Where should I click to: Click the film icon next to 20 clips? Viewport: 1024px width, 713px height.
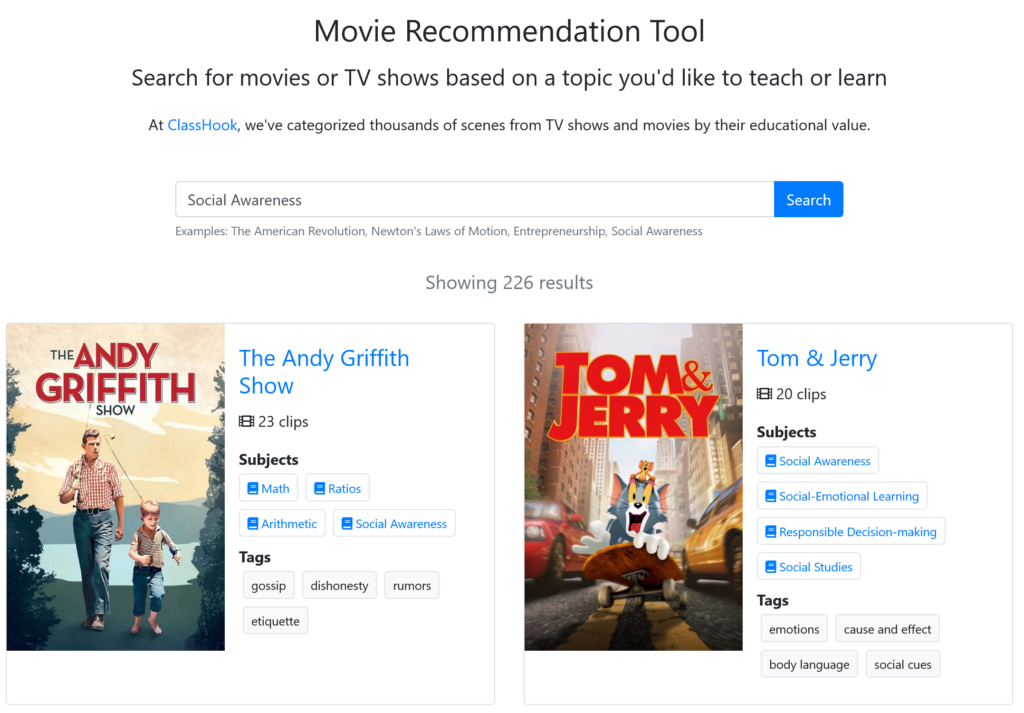764,394
